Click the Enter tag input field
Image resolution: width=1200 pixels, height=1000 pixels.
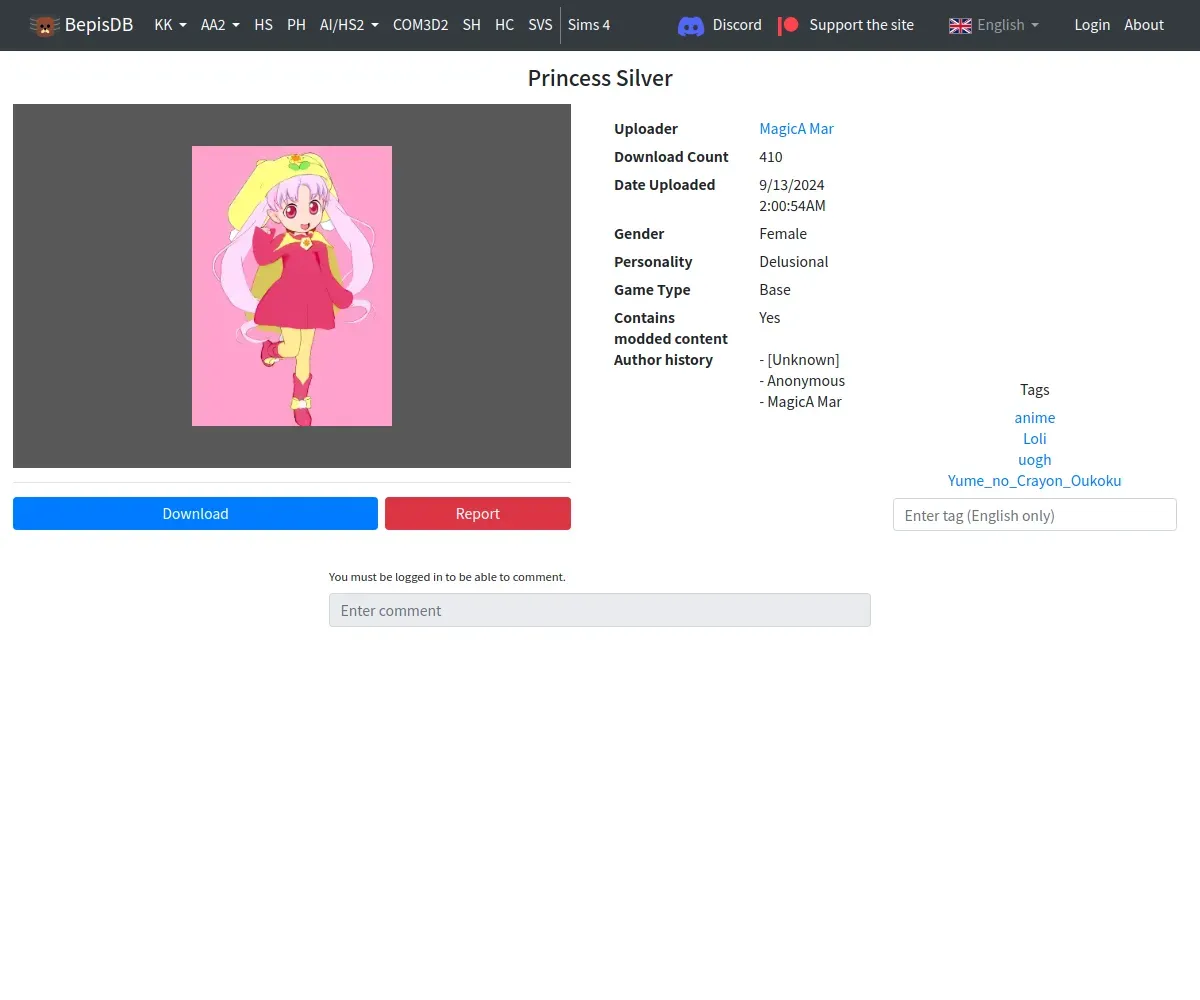point(1035,515)
